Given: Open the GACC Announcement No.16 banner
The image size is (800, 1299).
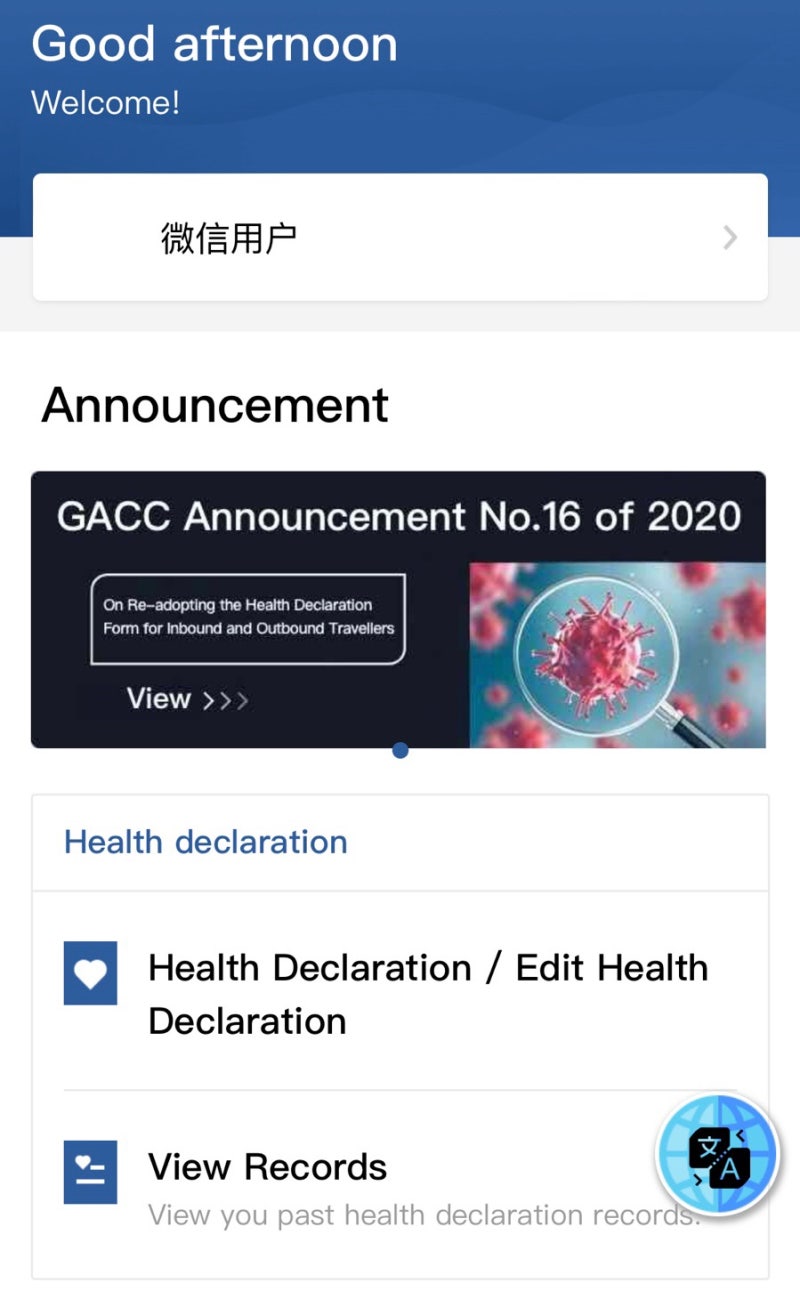Looking at the screenshot, I should point(399,609).
